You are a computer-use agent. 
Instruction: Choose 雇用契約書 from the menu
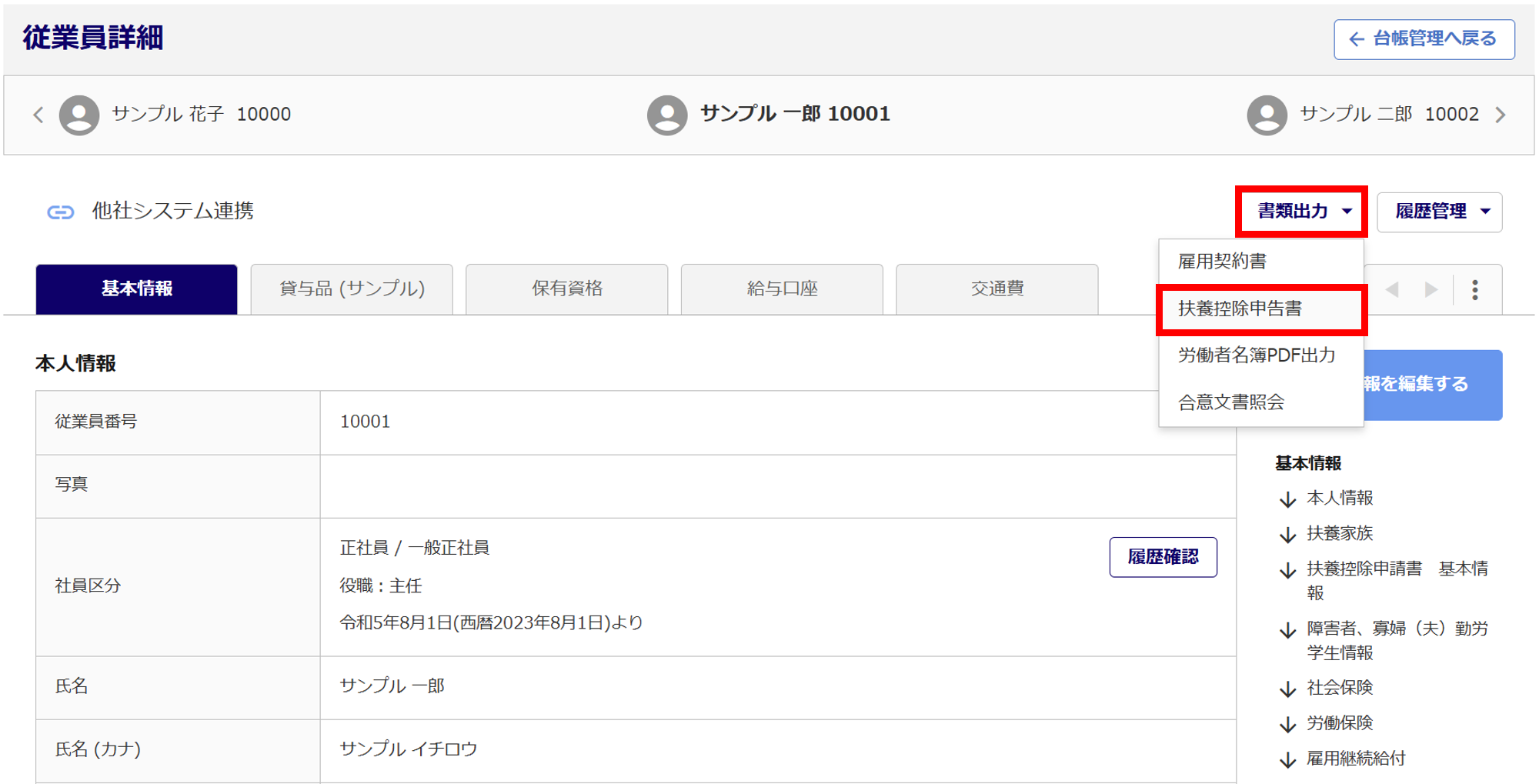click(x=1222, y=262)
